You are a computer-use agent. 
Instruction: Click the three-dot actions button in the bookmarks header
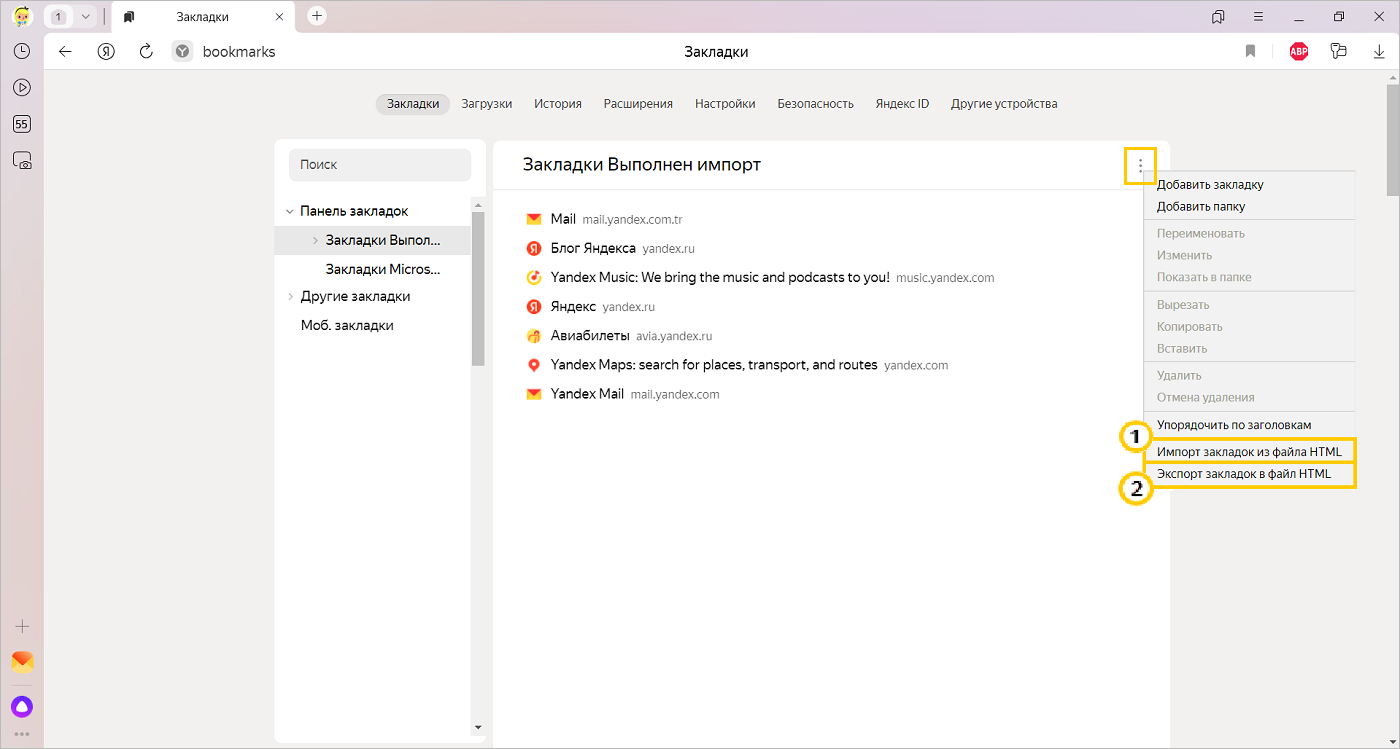pos(1140,166)
